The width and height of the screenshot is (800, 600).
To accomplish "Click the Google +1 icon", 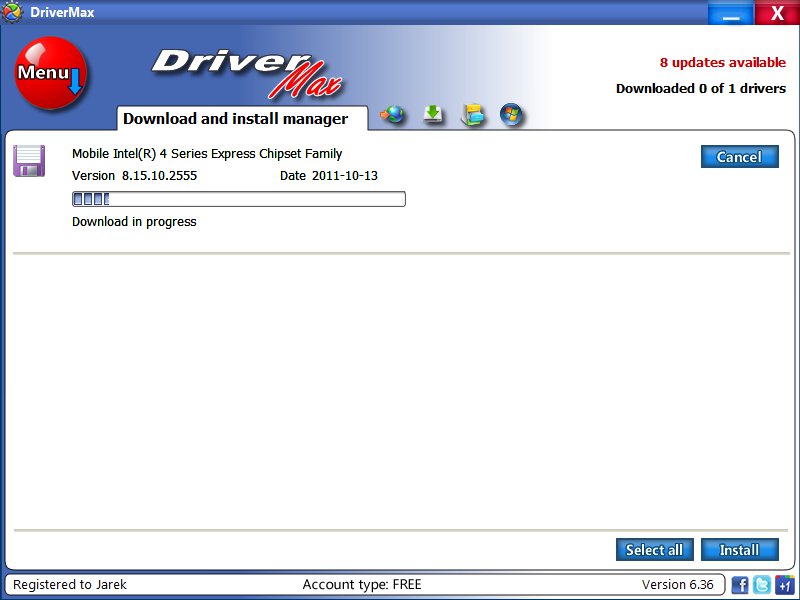I will [x=784, y=584].
